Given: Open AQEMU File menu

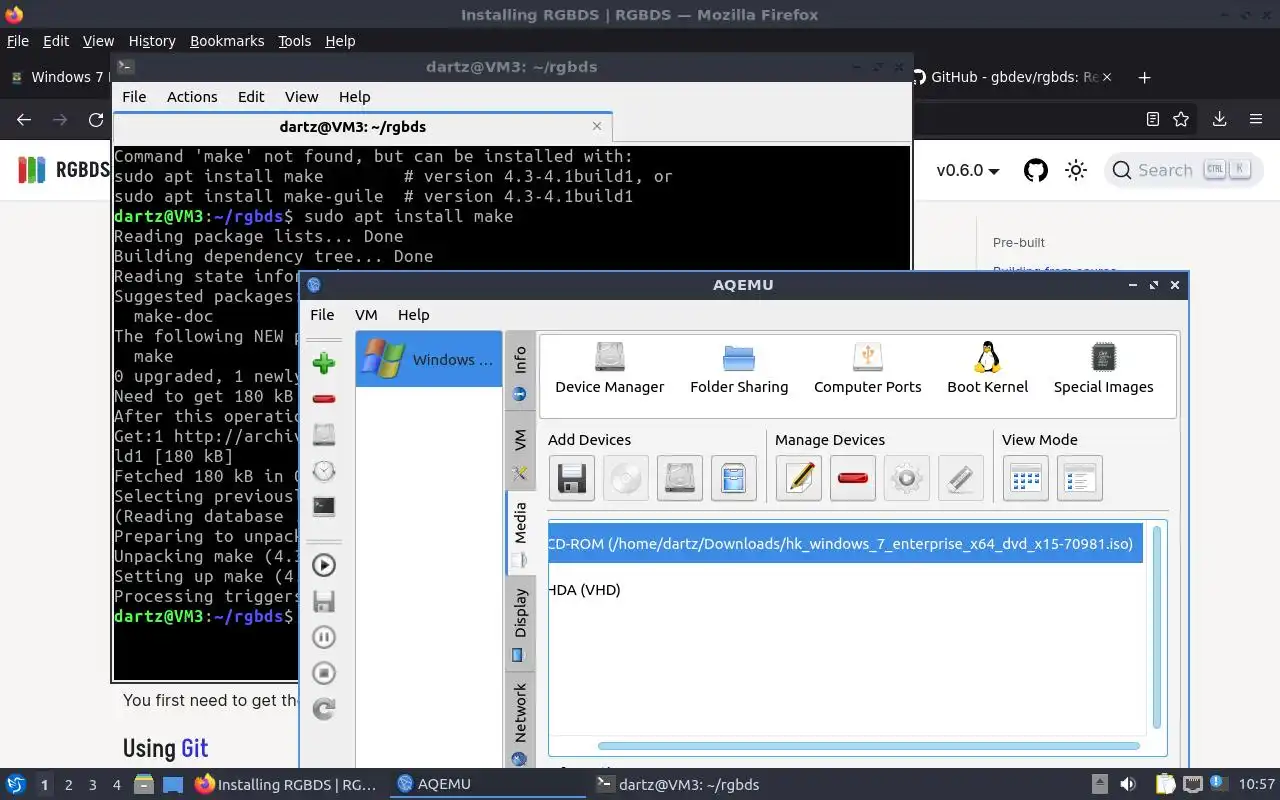Looking at the screenshot, I should (x=322, y=314).
